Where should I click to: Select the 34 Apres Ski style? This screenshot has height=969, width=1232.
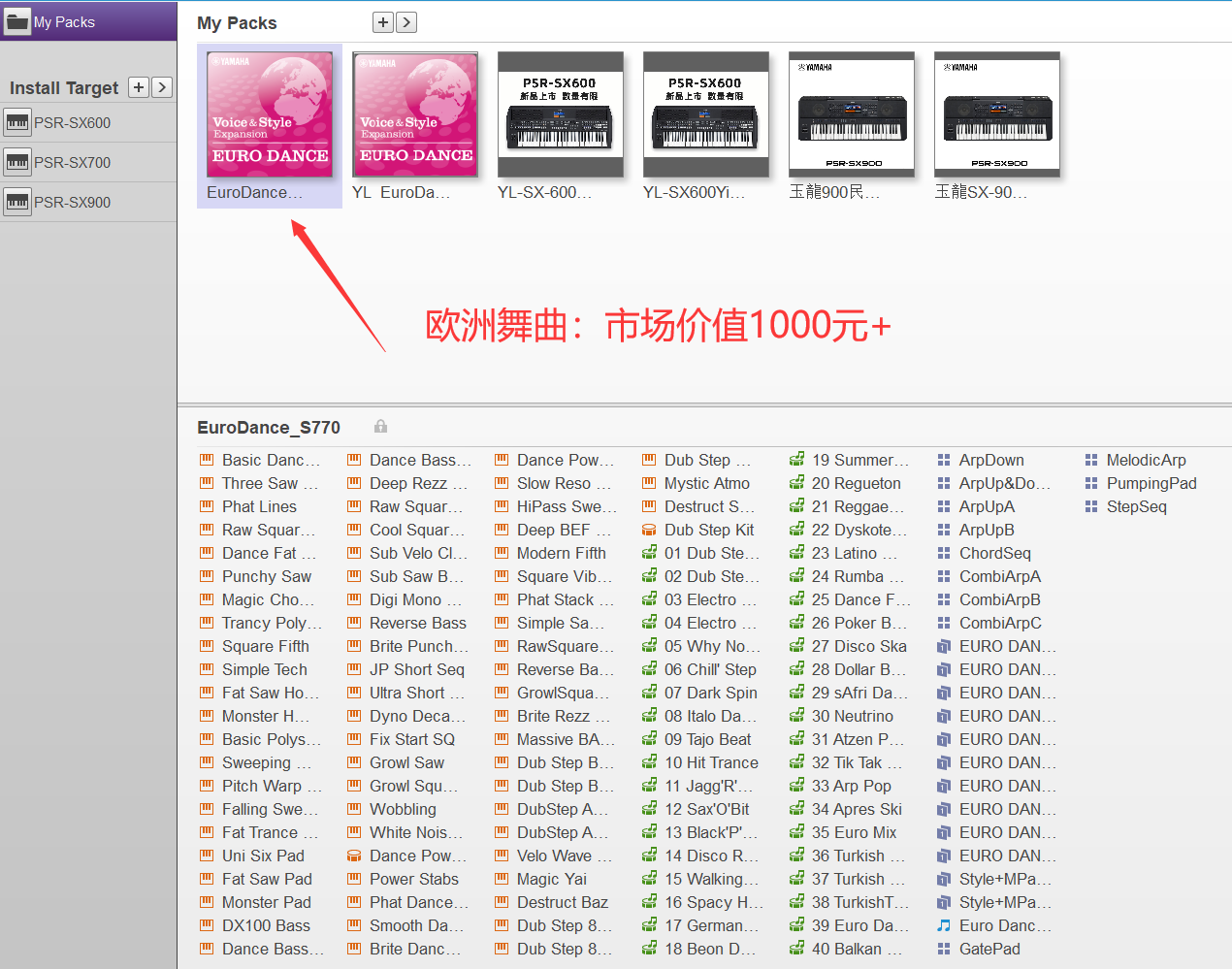[x=857, y=809]
